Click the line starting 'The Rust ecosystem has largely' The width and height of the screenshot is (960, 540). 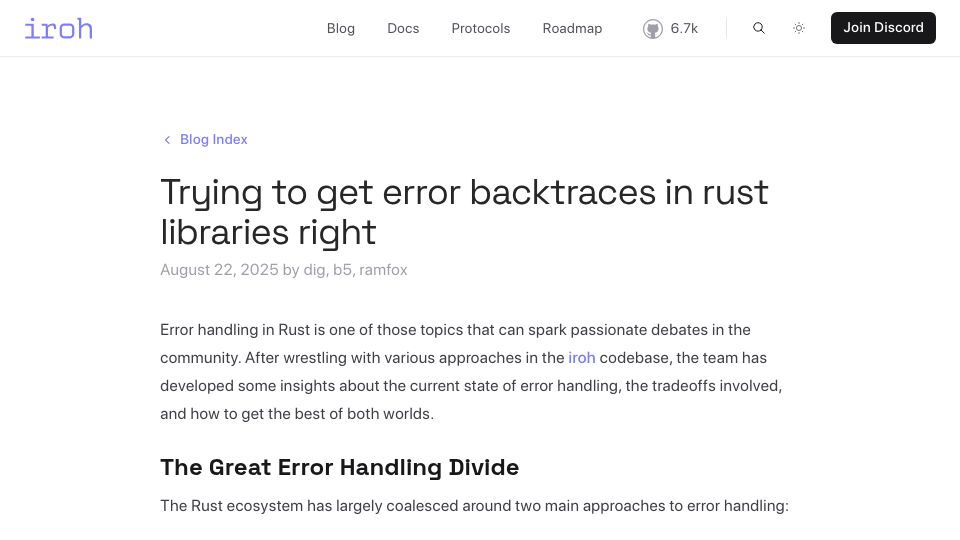[x=474, y=506]
